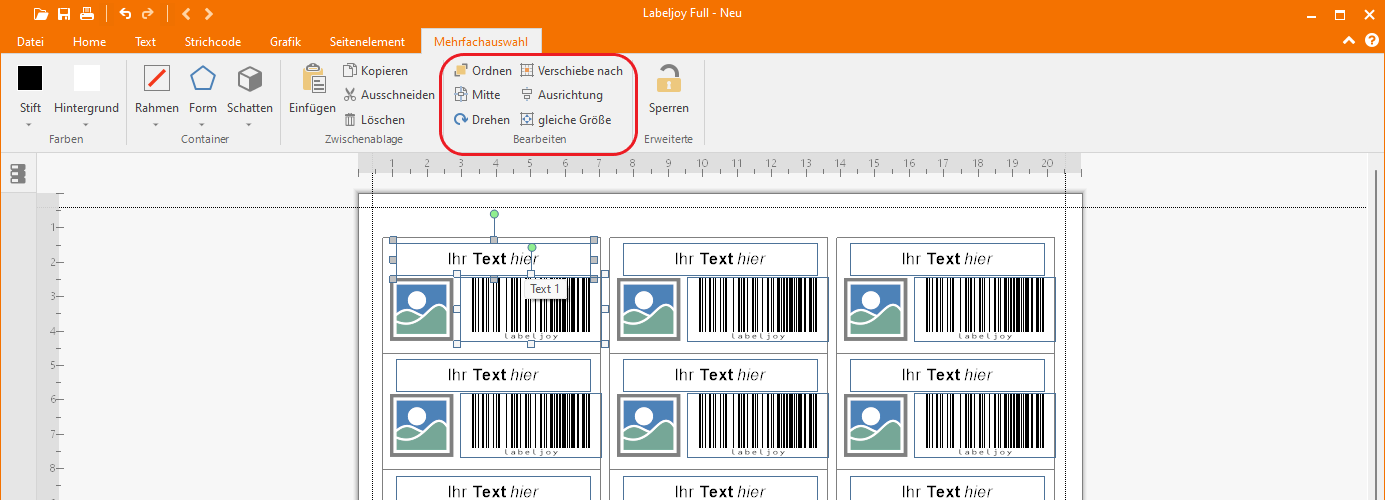Image resolution: width=1385 pixels, height=500 pixels.
Task: Click the Drehen rotate button
Action: [x=482, y=119]
